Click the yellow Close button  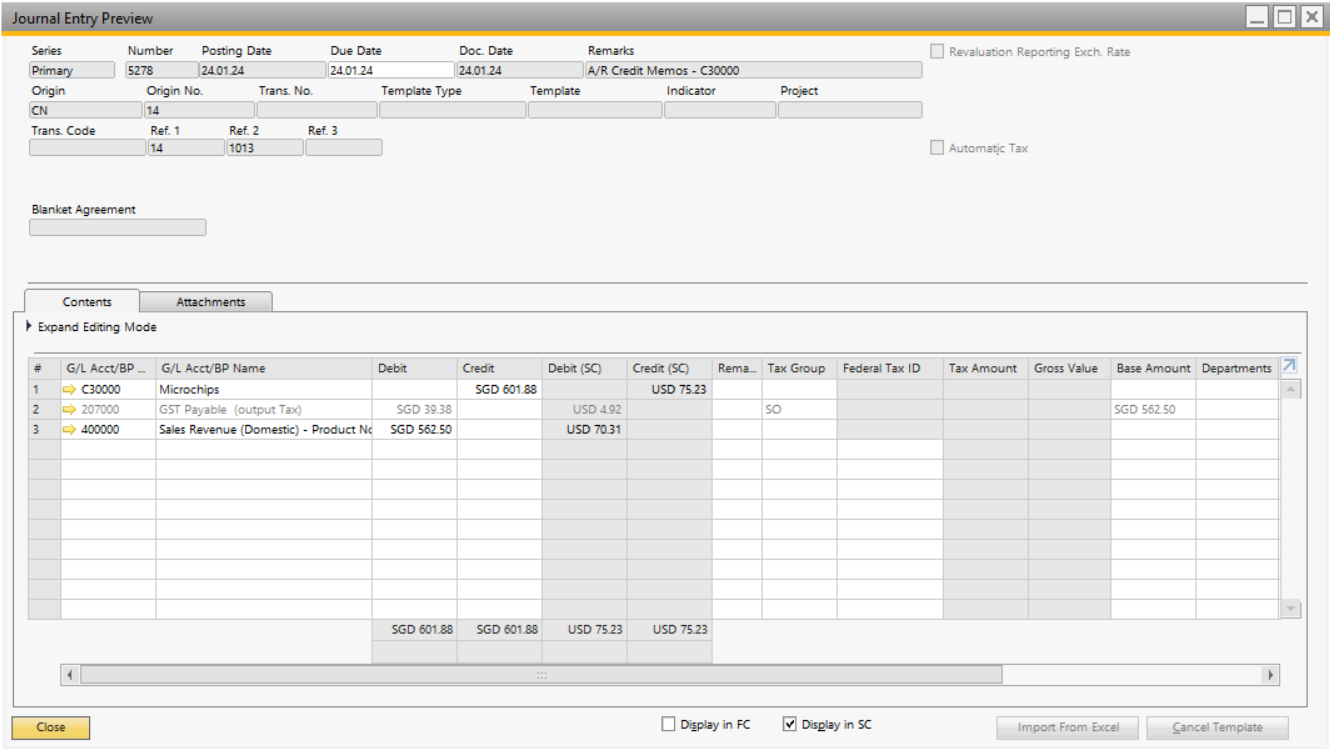tap(51, 728)
